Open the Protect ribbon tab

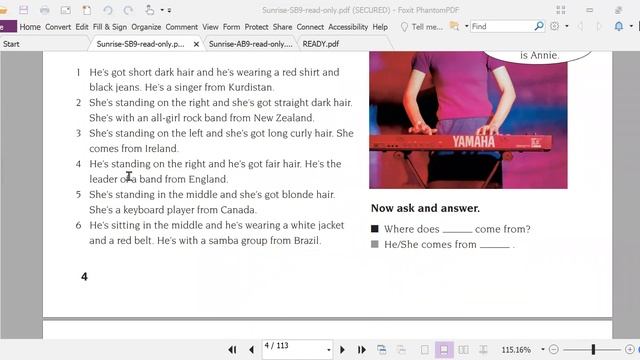click(256, 27)
